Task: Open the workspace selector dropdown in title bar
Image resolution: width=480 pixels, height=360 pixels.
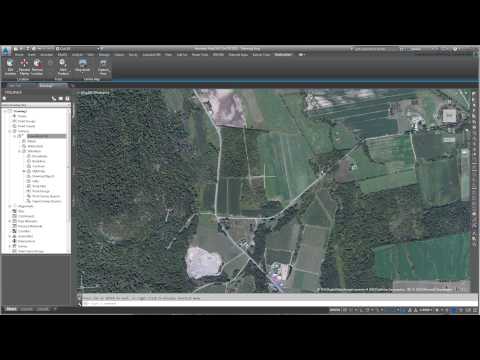Action: pyautogui.click(x=78, y=49)
